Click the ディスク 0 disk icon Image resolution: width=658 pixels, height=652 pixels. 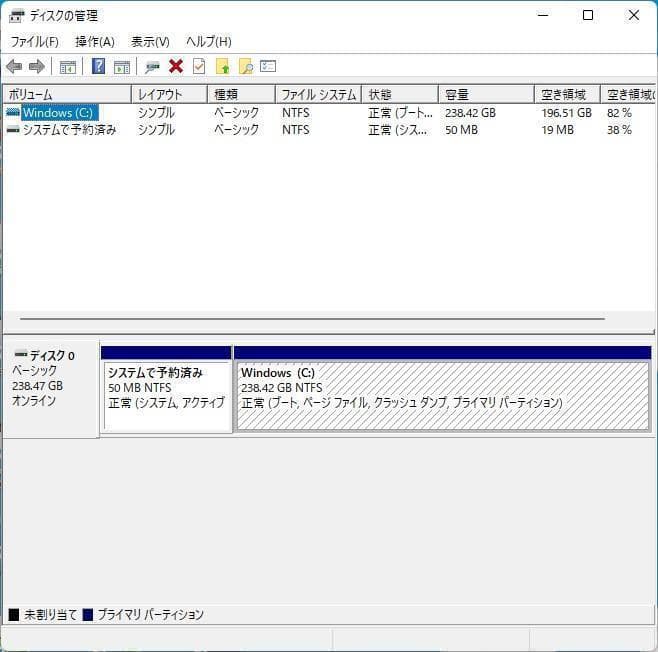21,354
